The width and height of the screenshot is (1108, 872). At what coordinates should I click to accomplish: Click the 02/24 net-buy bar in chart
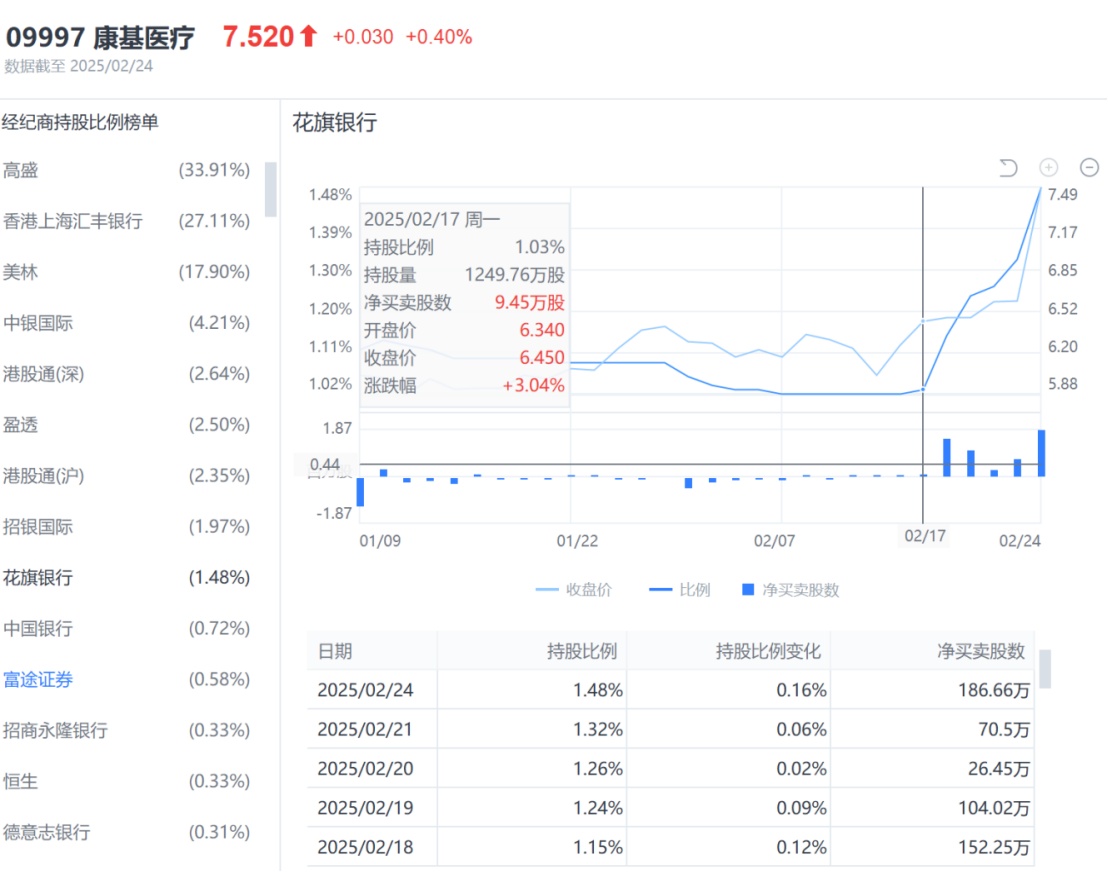pos(1041,453)
